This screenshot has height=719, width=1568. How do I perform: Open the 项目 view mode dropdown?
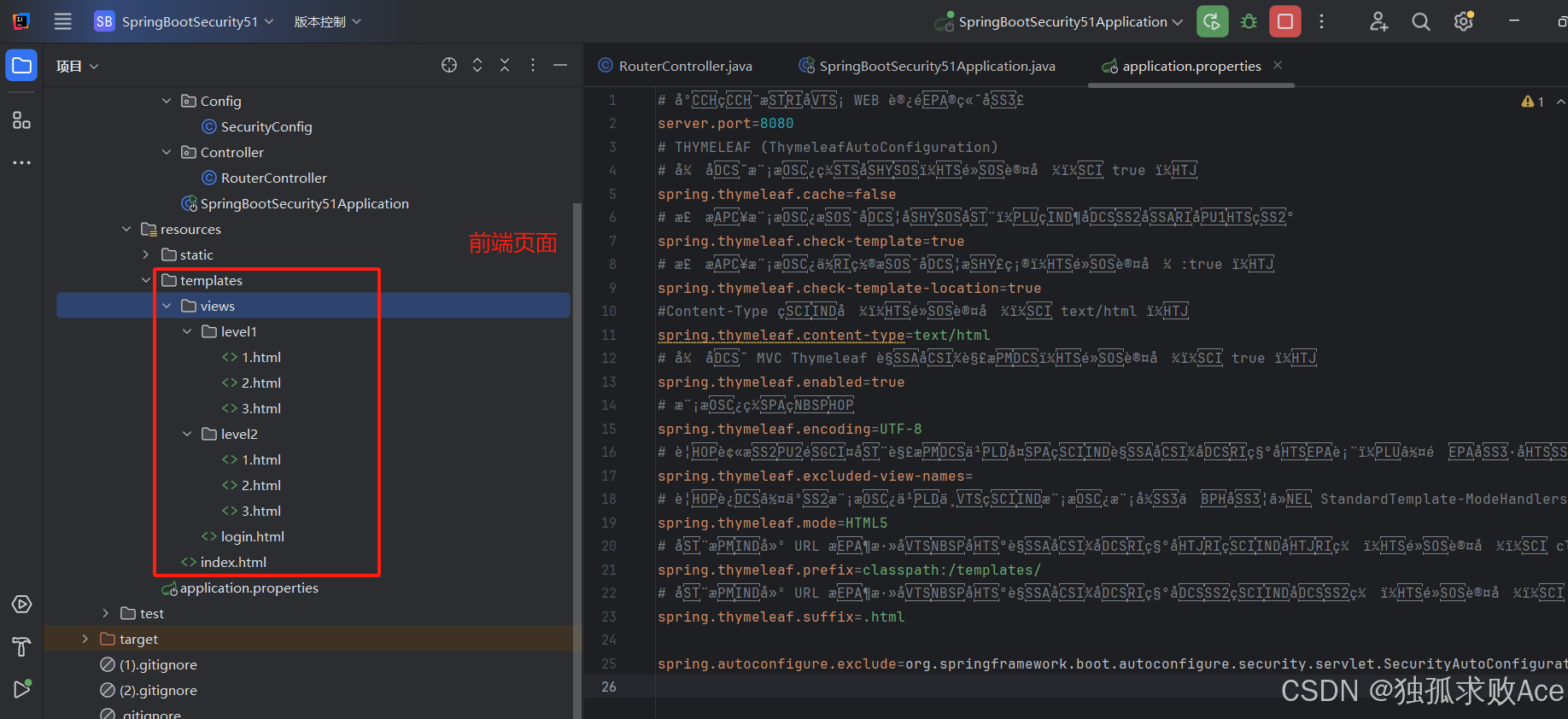point(78,66)
